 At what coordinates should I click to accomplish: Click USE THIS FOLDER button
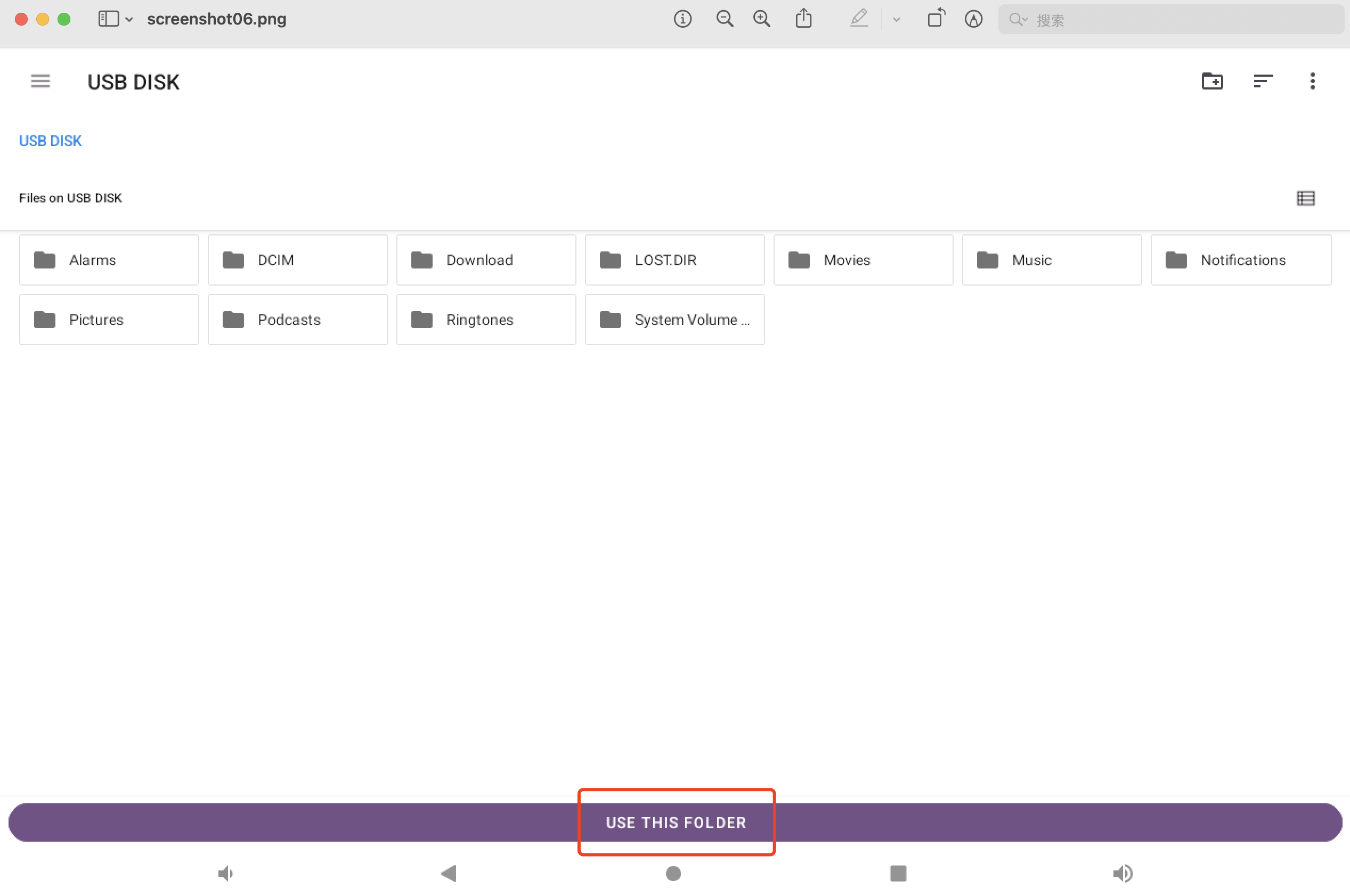(676, 822)
